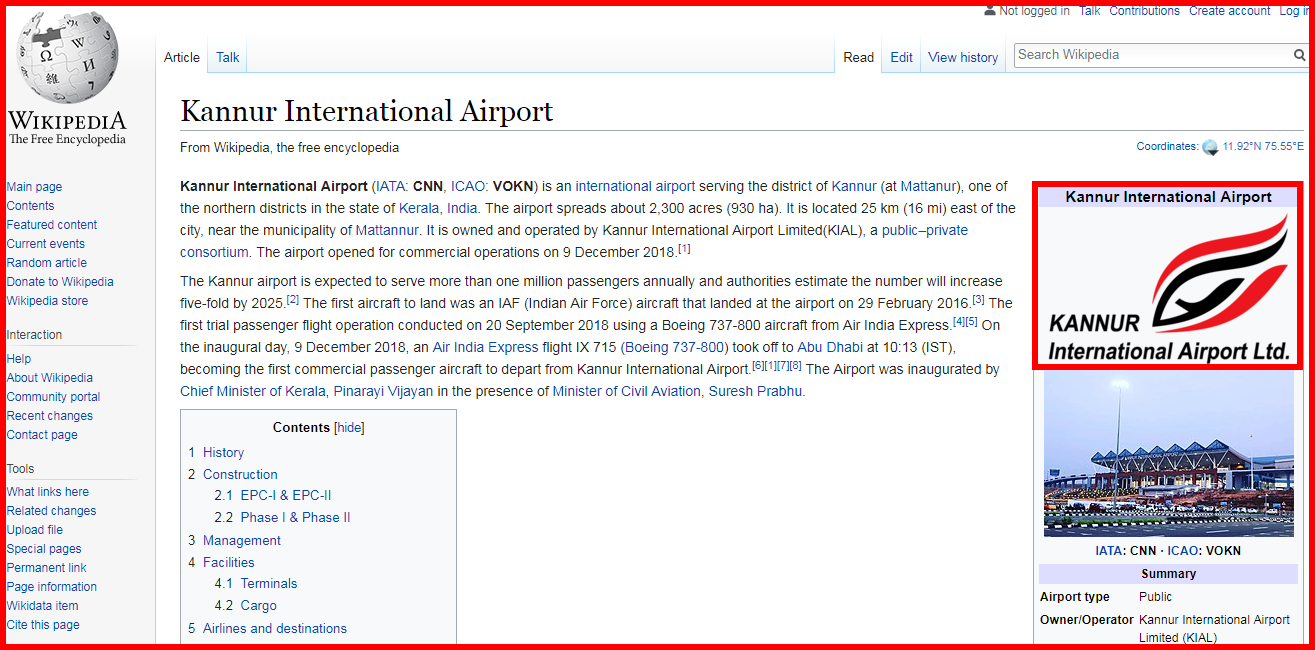Open the IATA link in infobox
This screenshot has width=1315, height=650.
1109,551
